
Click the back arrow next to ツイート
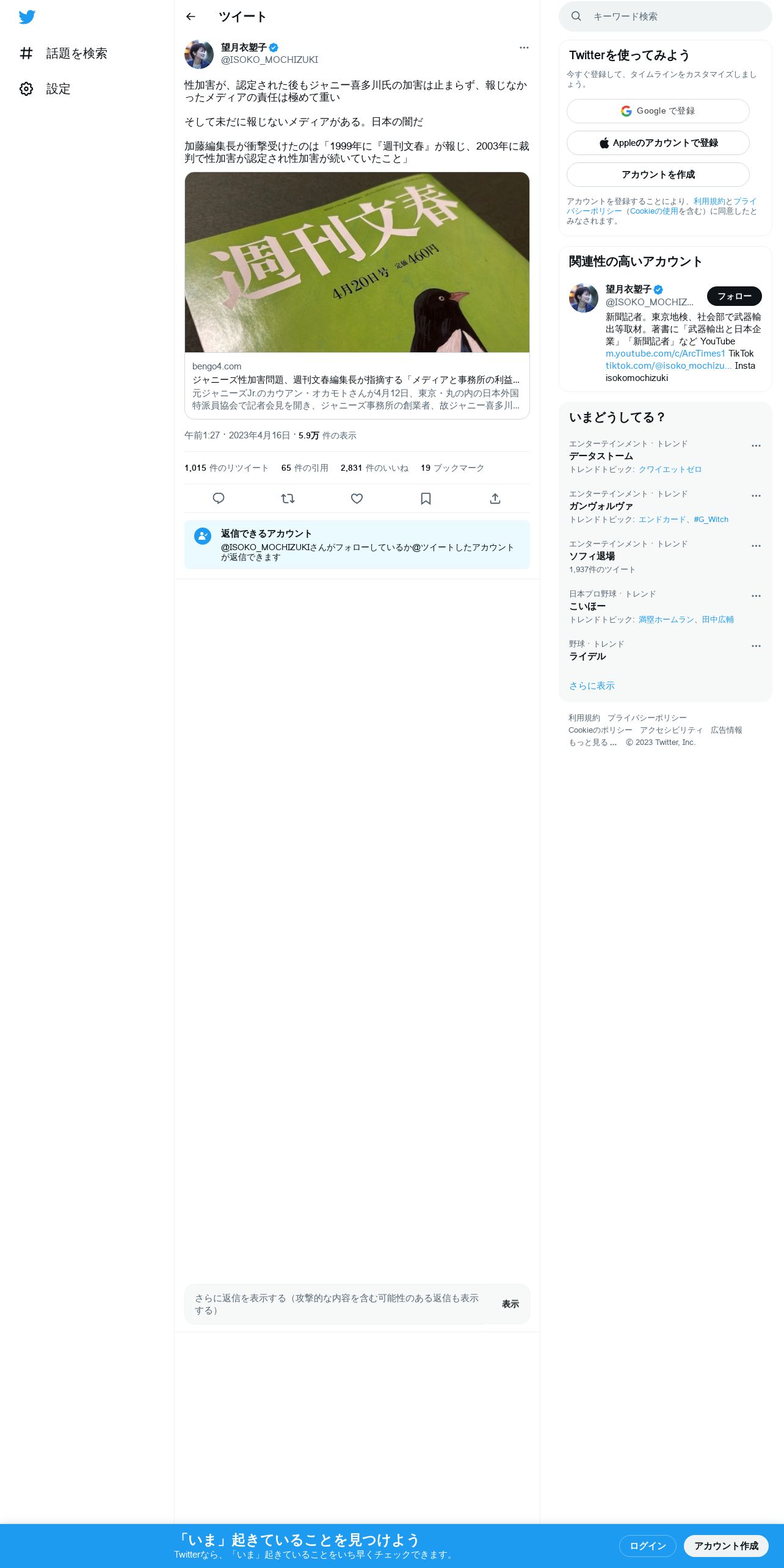191,16
